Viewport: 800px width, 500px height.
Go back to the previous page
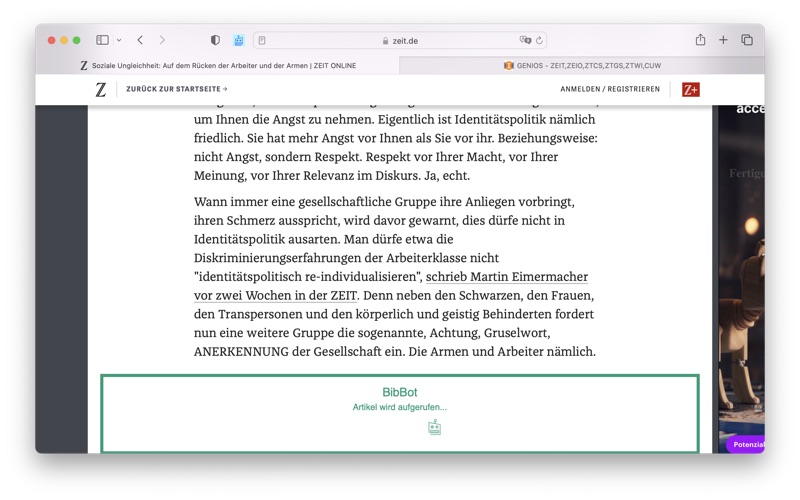click(x=140, y=40)
